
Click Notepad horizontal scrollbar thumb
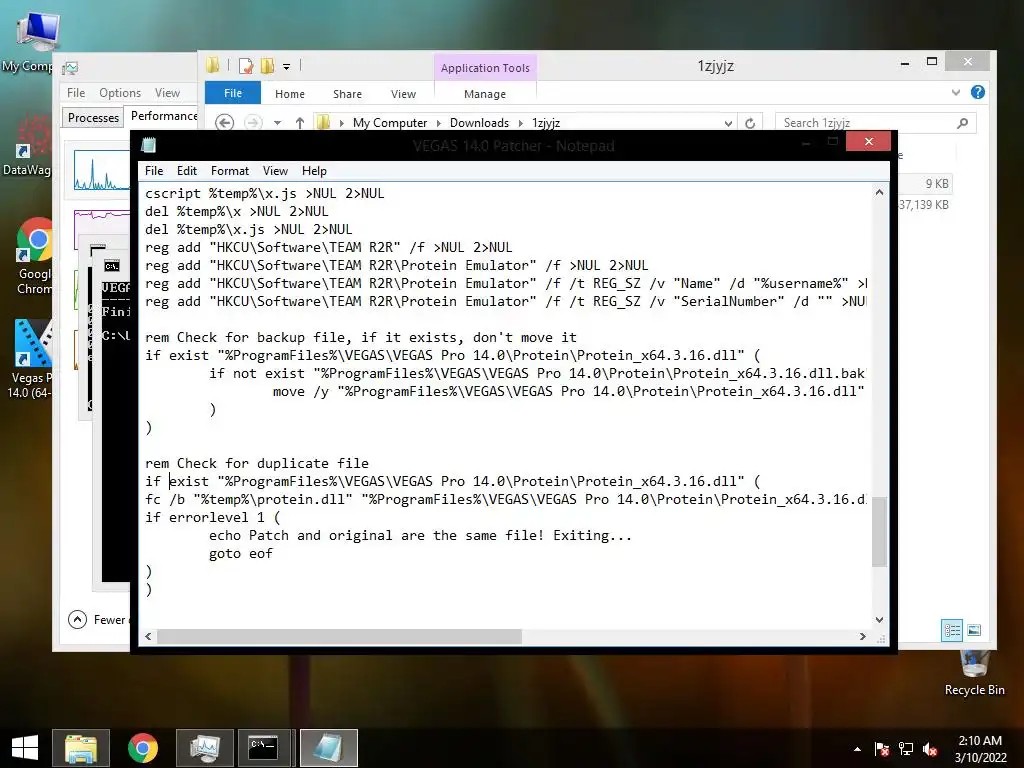pos(340,636)
